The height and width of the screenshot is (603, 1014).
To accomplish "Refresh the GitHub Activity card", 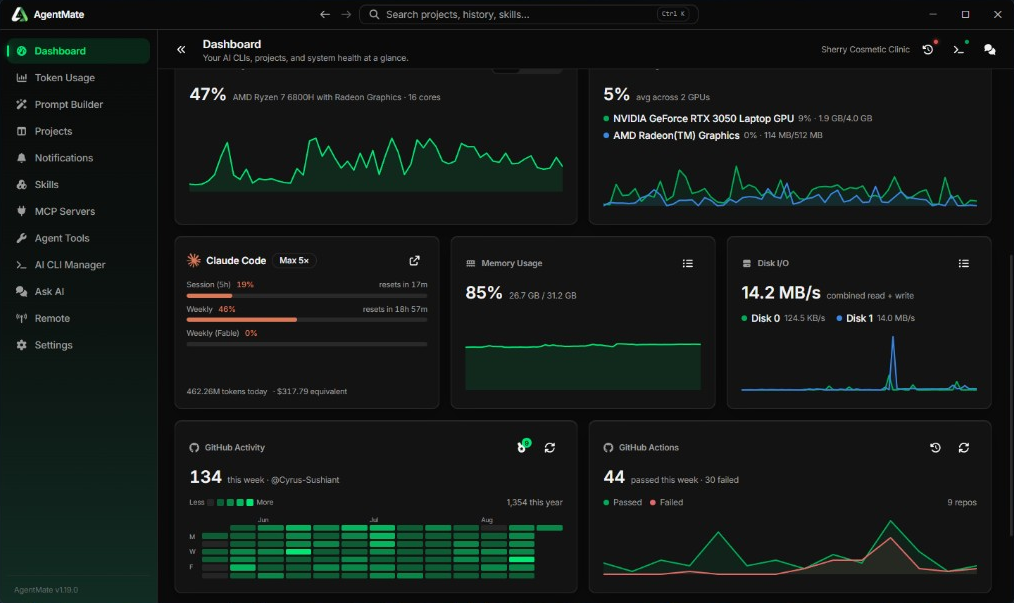I will coord(550,448).
